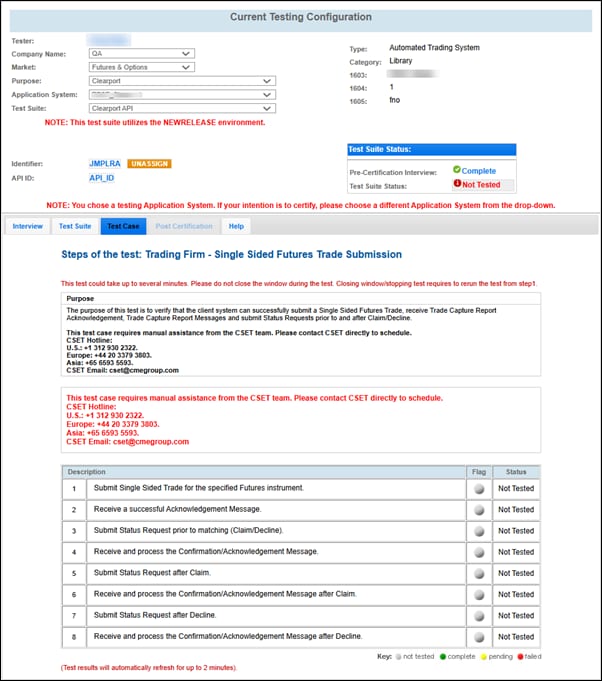This screenshot has height=681, width=602.
Task: Open the Company Name dropdown
Action: (x=141, y=53)
